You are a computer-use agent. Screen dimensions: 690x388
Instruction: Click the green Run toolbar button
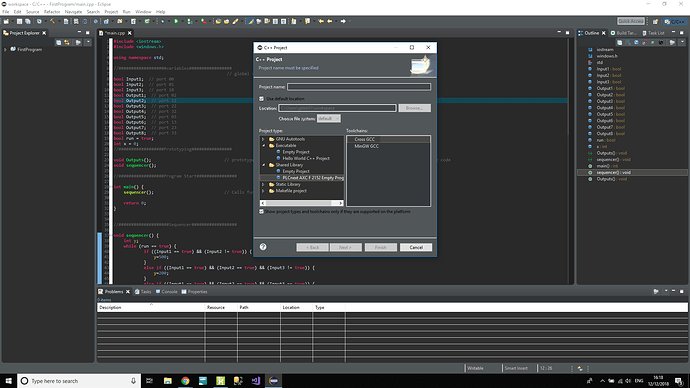click(176, 21)
